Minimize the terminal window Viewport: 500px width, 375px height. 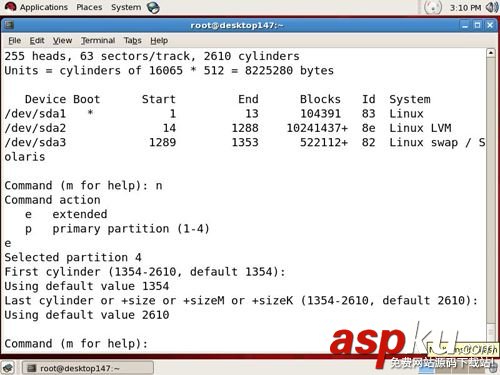[465, 25]
